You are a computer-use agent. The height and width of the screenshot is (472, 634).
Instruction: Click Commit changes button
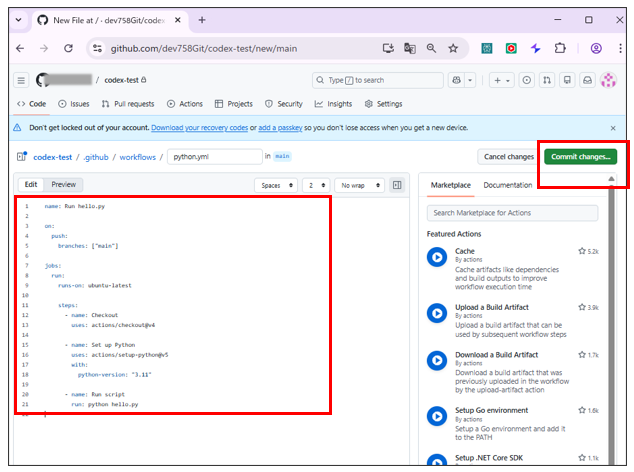pyautogui.click(x=581, y=157)
